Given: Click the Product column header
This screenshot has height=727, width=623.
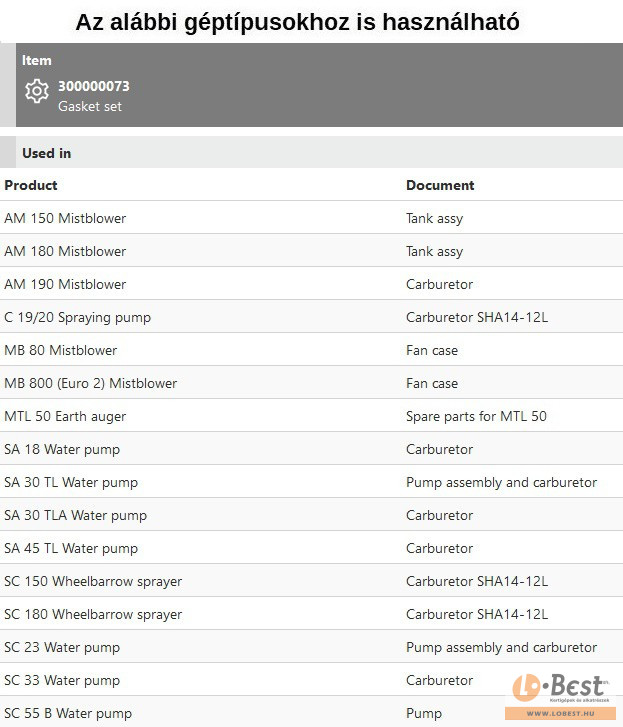Looking at the screenshot, I should pyautogui.click(x=31, y=185).
